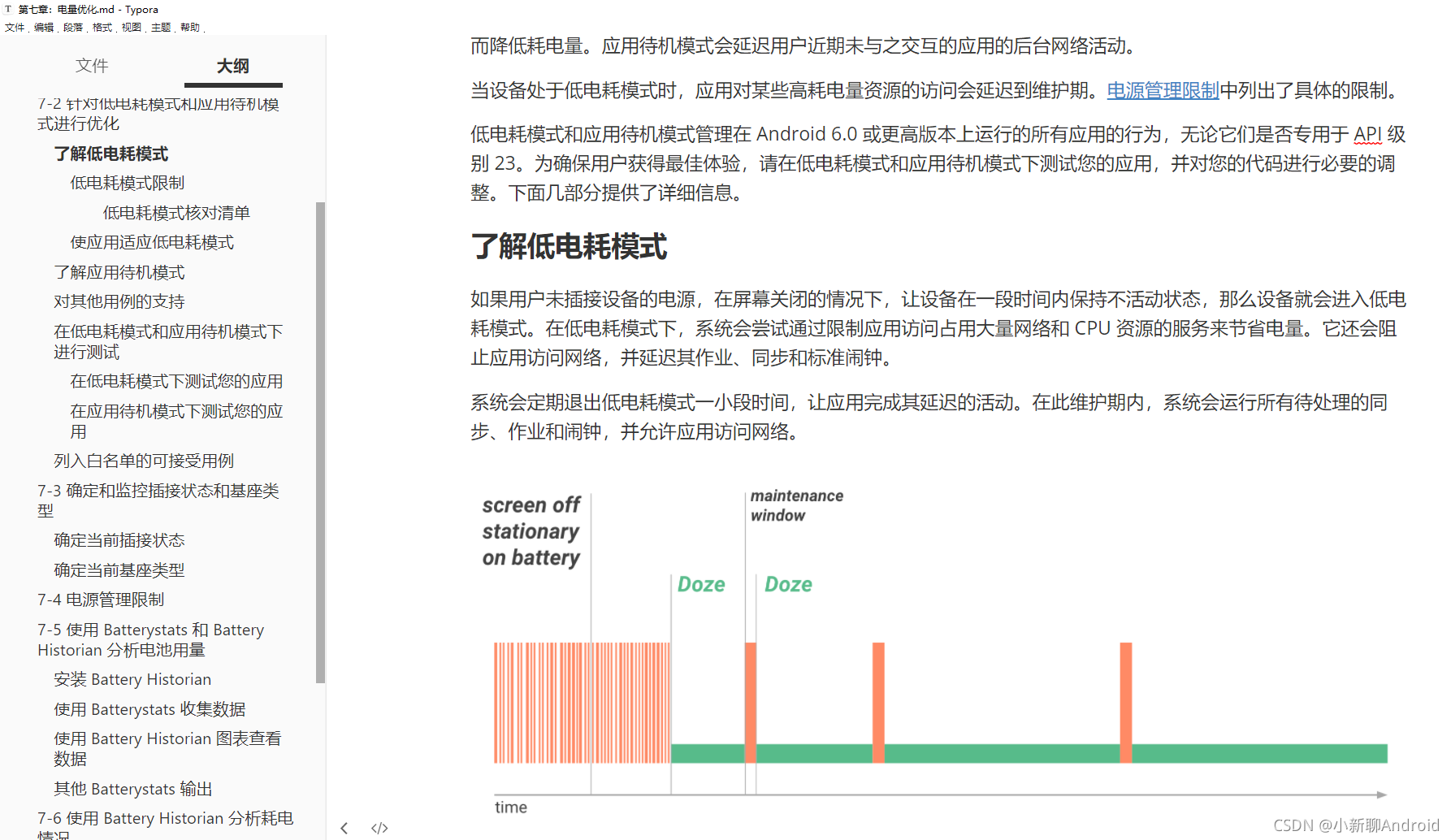Jump to outline item 低电耗模式限制
Image resolution: width=1451 pixels, height=840 pixels.
tap(128, 183)
